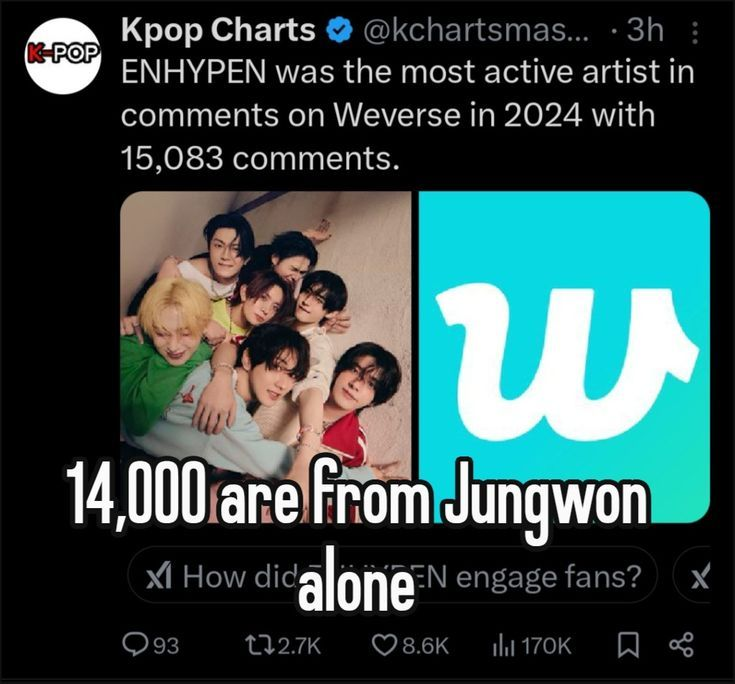Ask Grok how ENHYPEN engaged fans
Viewport: 735px width, 684px height.
(x=392, y=575)
